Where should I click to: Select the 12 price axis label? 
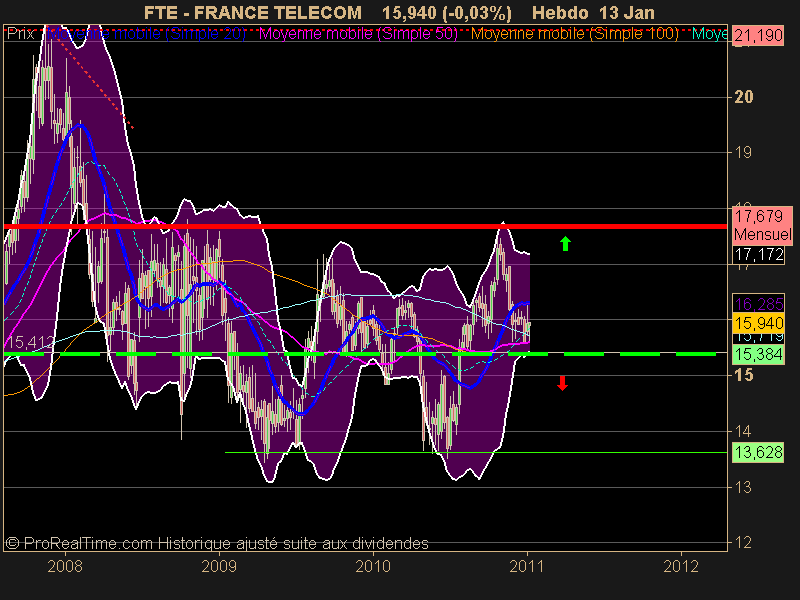[x=743, y=542]
